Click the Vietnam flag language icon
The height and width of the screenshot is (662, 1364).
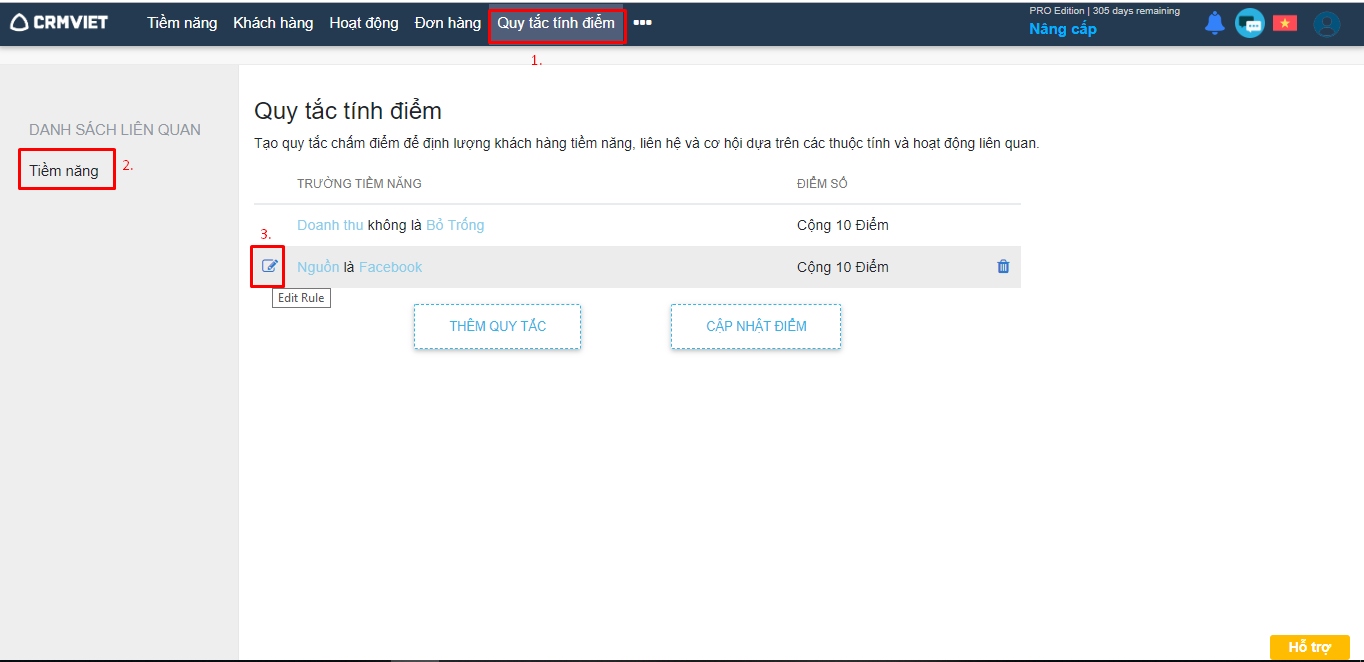[x=1284, y=23]
